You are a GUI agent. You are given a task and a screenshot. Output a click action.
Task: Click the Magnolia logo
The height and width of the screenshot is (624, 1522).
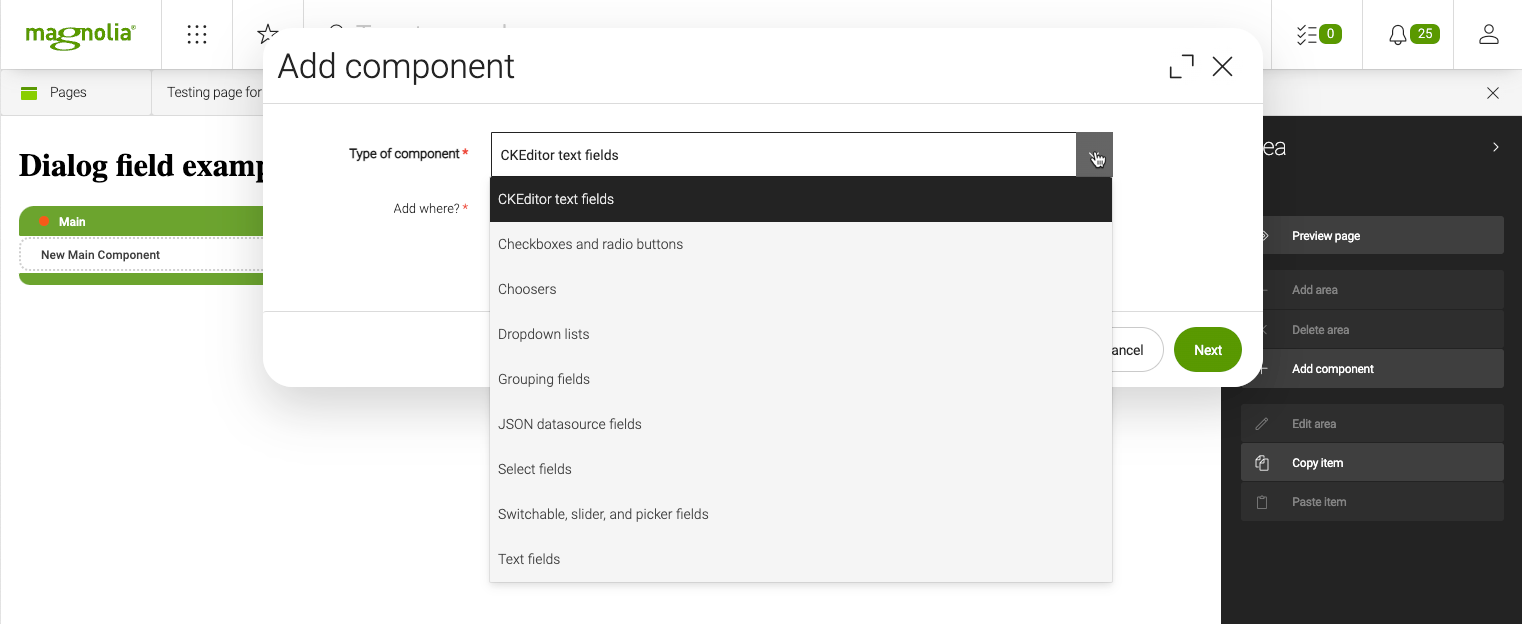(80, 35)
